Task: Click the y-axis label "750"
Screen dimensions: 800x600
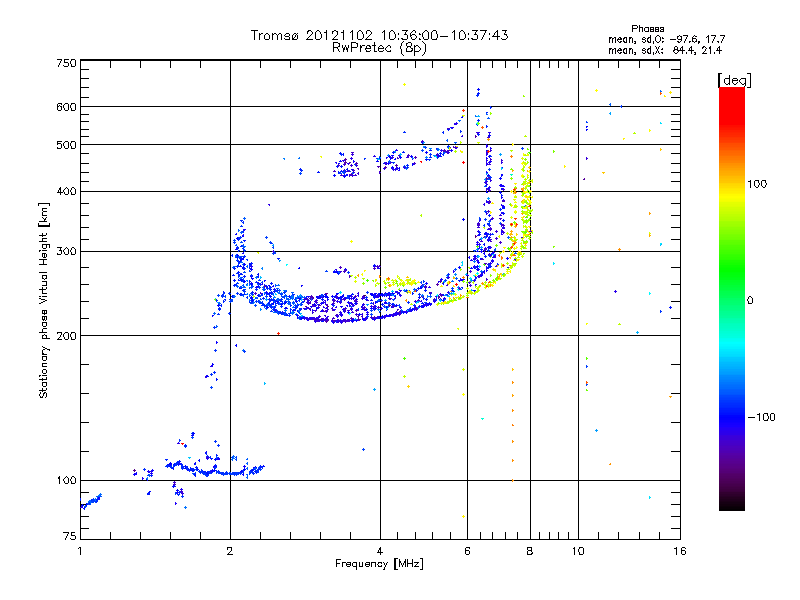Action: tap(66, 63)
